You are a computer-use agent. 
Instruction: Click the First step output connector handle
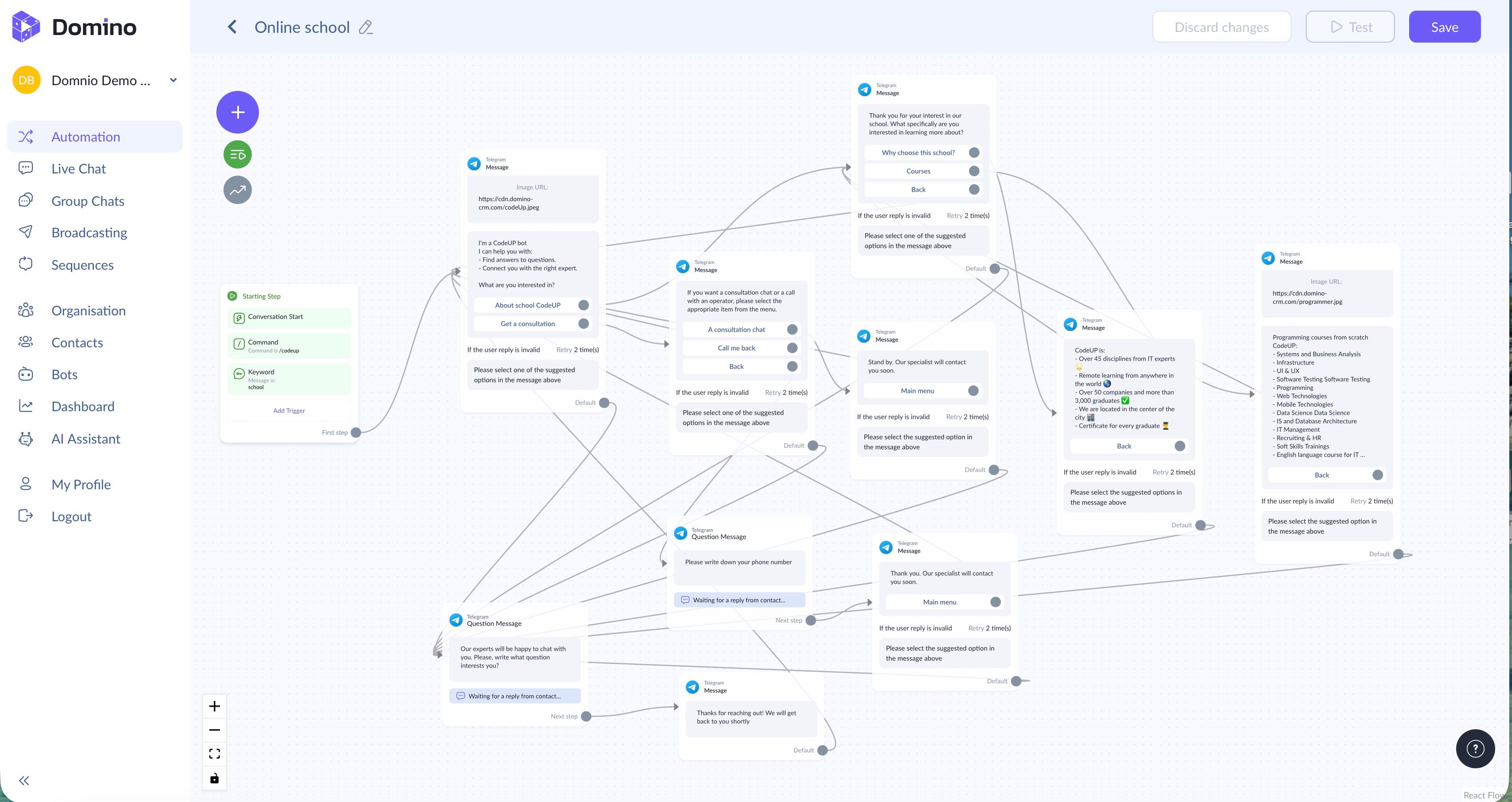[356, 432]
